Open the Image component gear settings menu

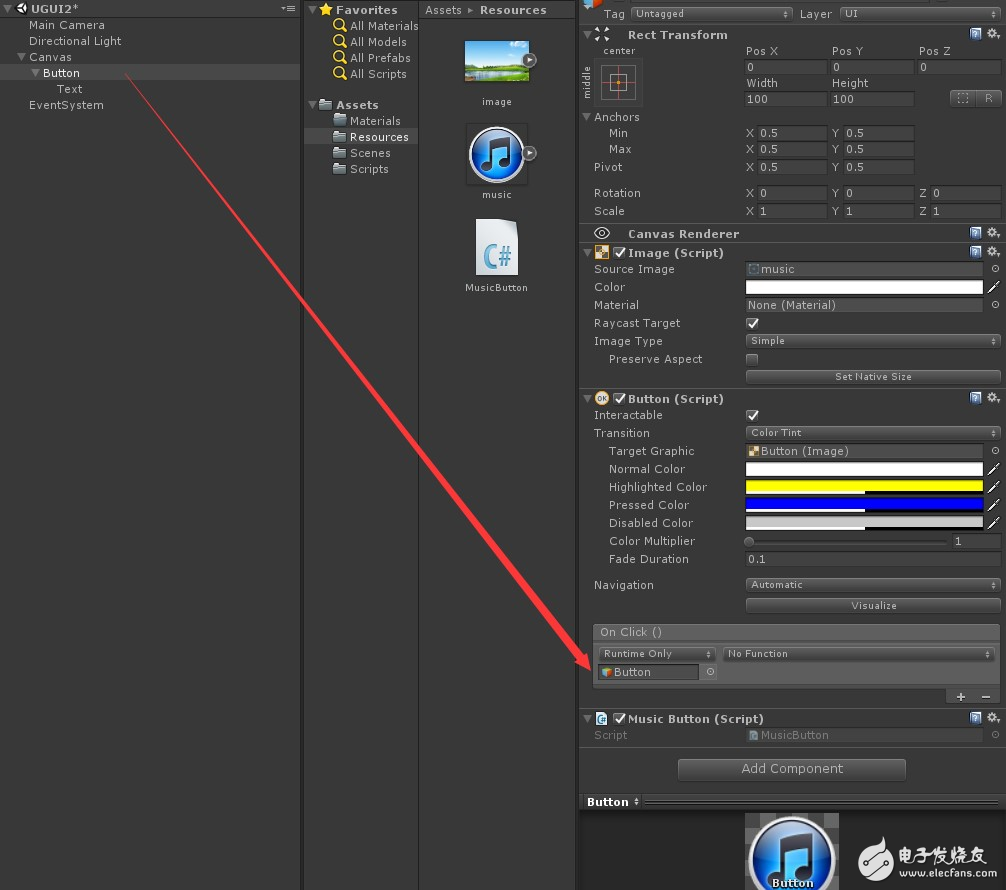994,252
